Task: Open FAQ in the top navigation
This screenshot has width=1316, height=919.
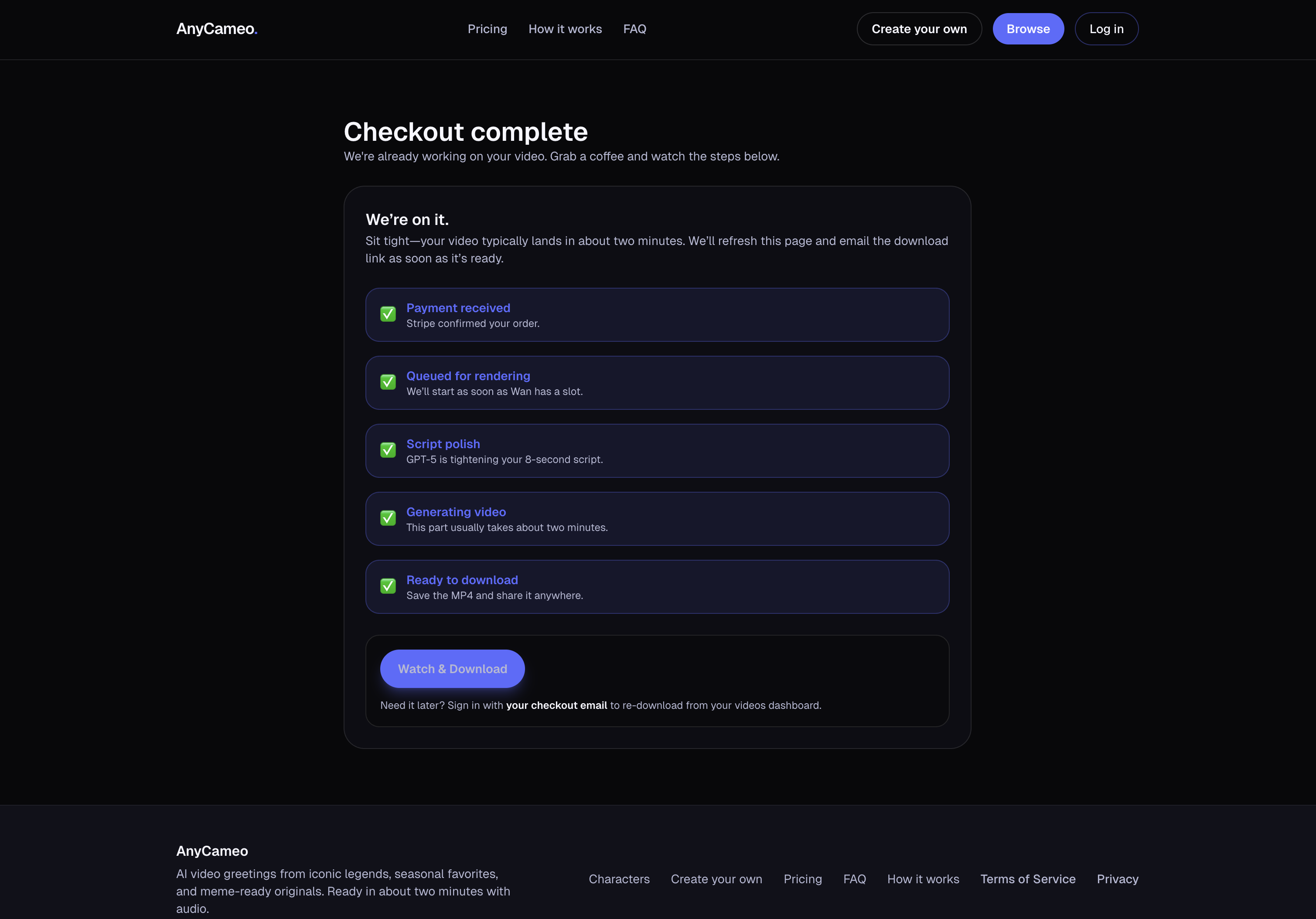Action: coord(634,29)
